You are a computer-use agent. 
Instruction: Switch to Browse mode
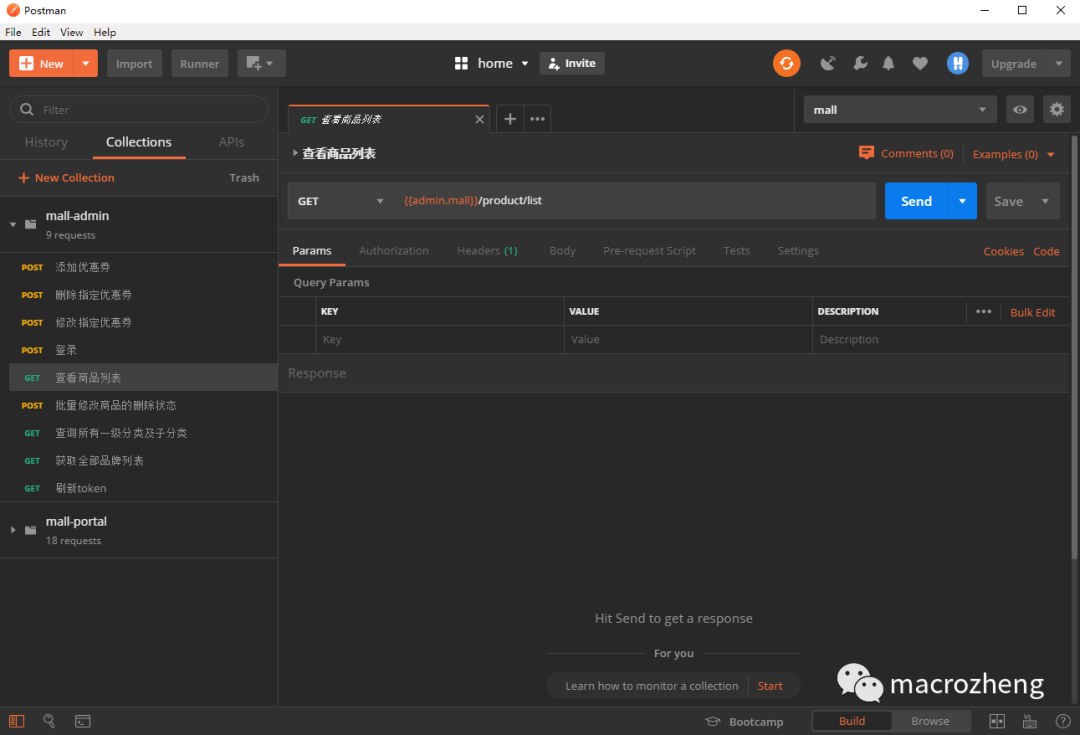point(931,721)
